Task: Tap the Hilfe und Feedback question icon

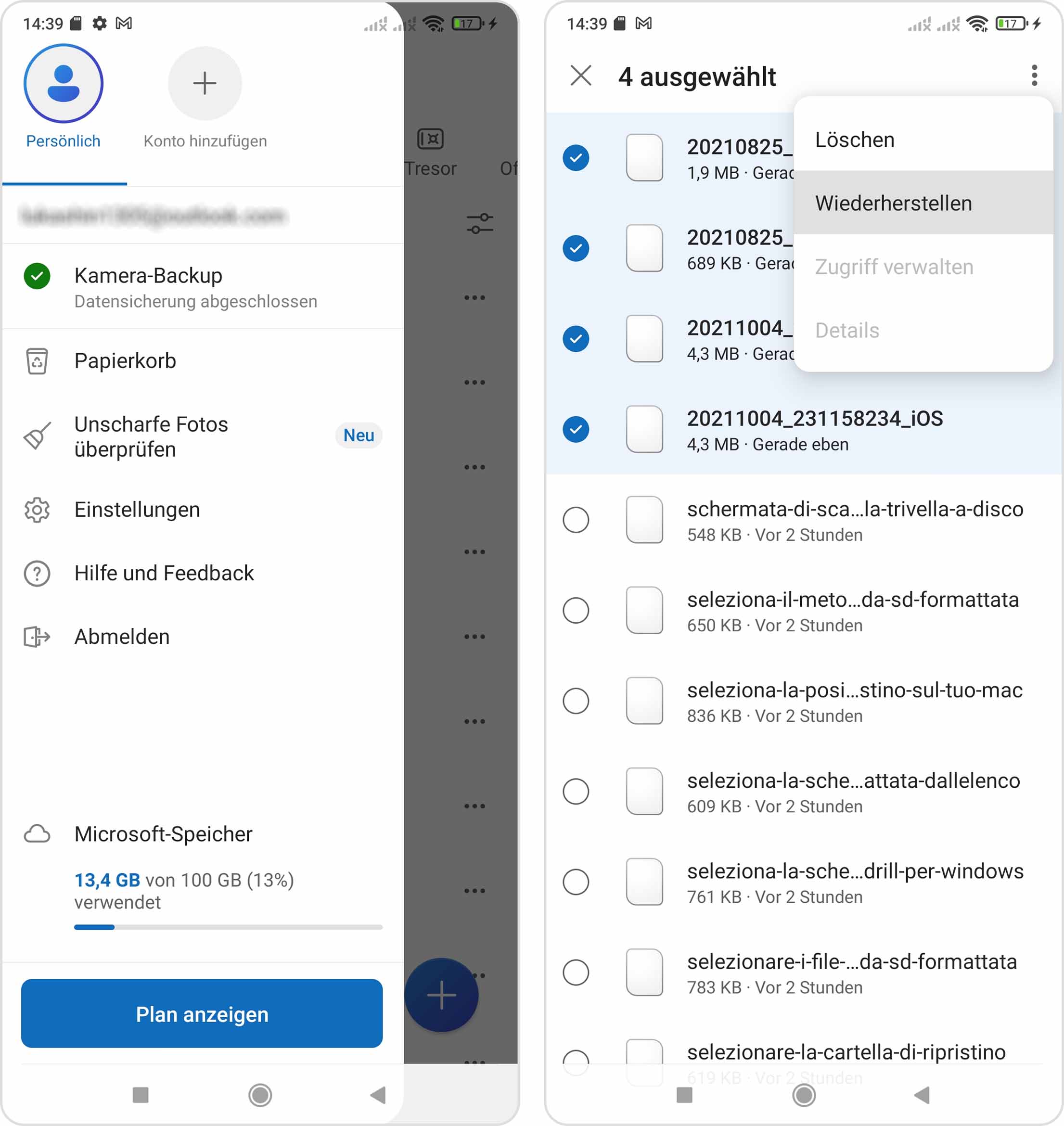Action: click(37, 573)
